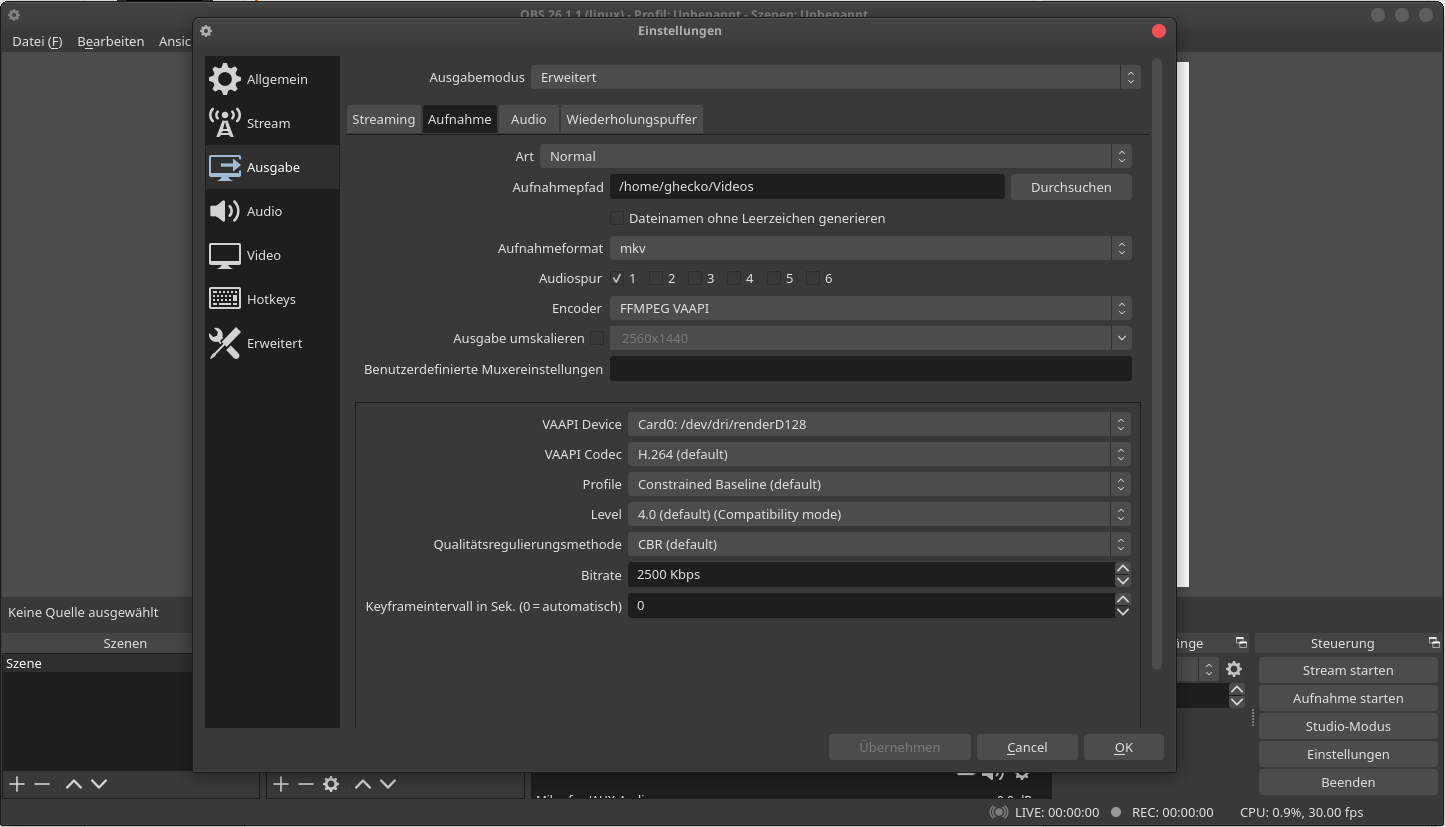Uncheck Audiospur 1
Viewport: 1445px width, 827px height.
[617, 278]
